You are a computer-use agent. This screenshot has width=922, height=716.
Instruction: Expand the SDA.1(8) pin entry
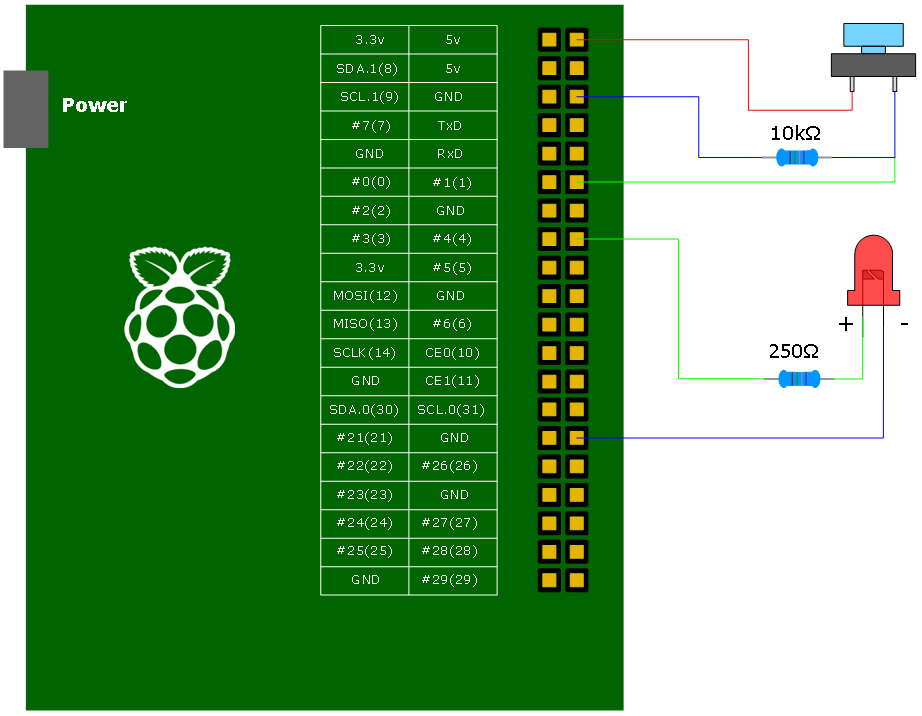click(x=364, y=68)
